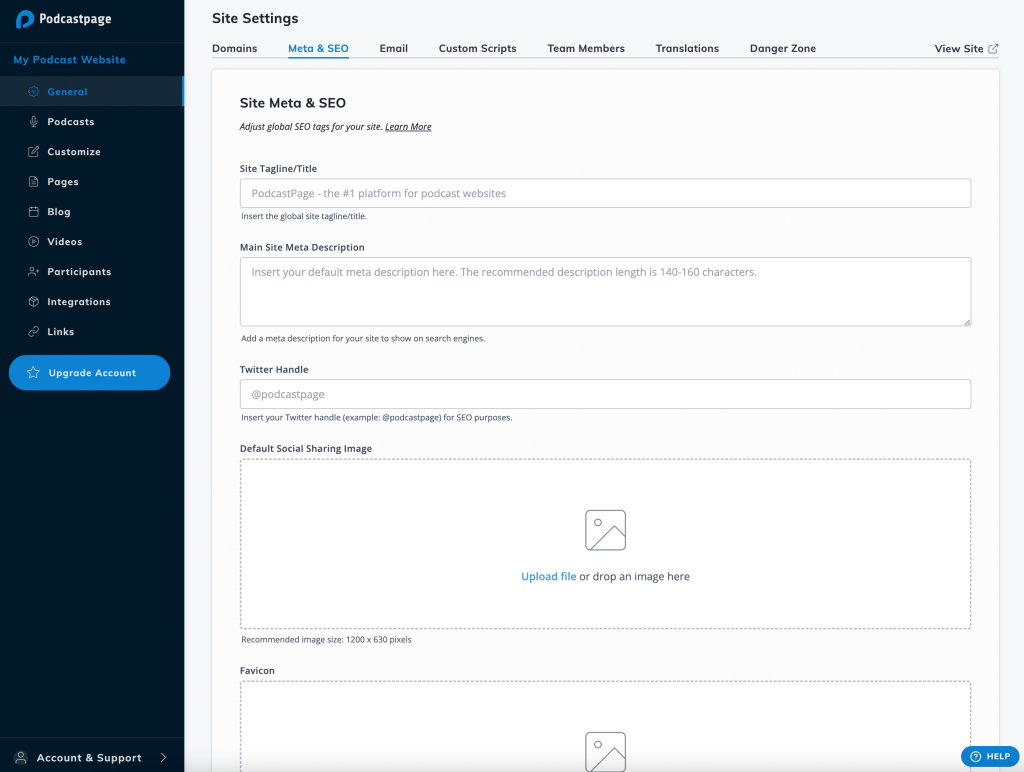Open the Learn More link
1024x772 pixels.
tap(408, 126)
